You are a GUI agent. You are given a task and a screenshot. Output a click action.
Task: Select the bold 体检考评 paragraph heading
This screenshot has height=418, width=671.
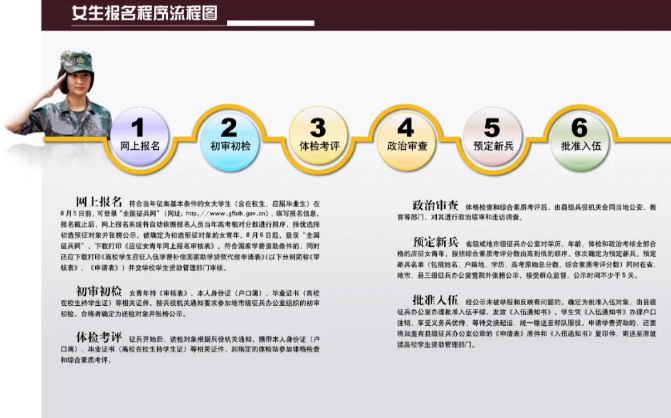click(x=99, y=337)
